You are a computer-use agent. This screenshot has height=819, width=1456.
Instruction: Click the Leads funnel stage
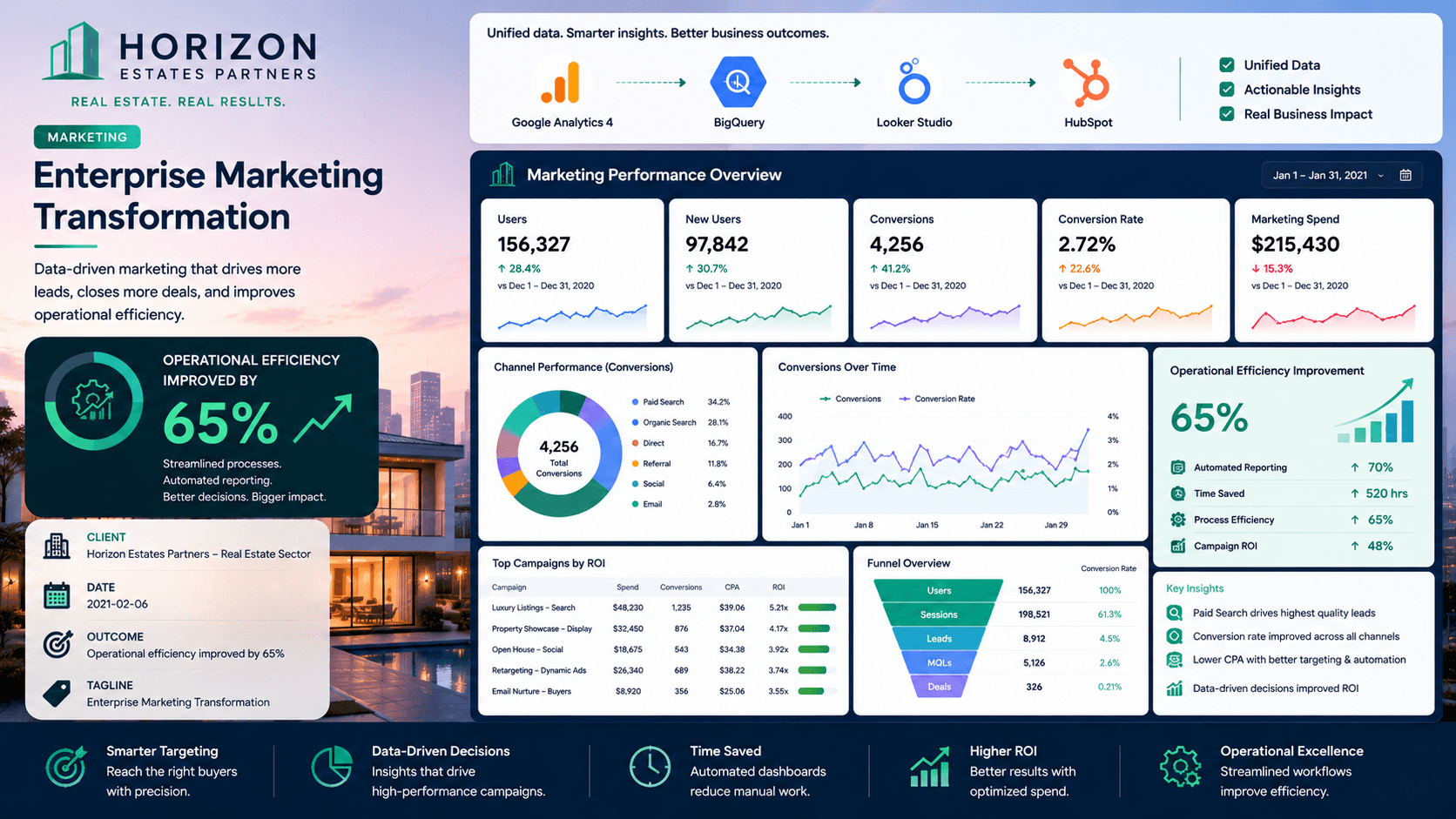pyautogui.click(x=939, y=639)
